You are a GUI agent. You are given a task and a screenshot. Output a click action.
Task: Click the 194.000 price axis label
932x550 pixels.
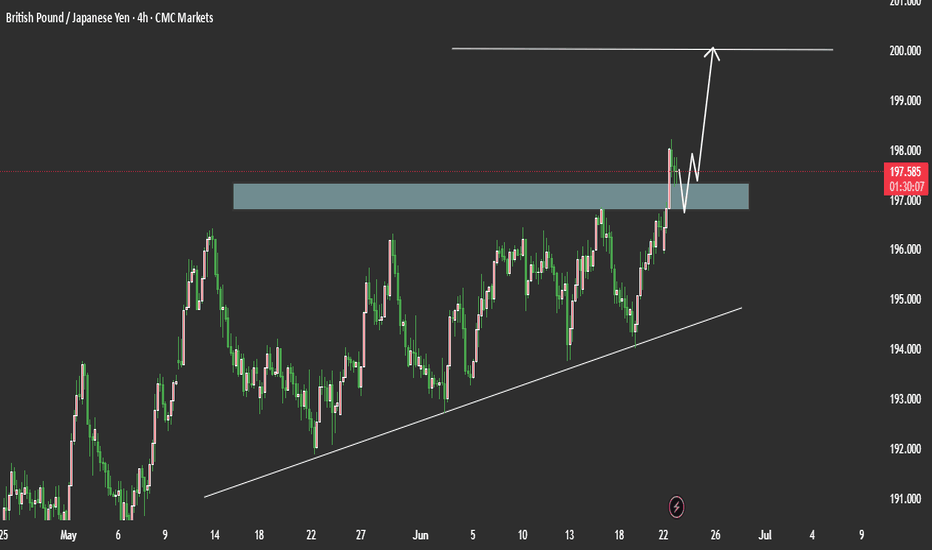(x=905, y=349)
